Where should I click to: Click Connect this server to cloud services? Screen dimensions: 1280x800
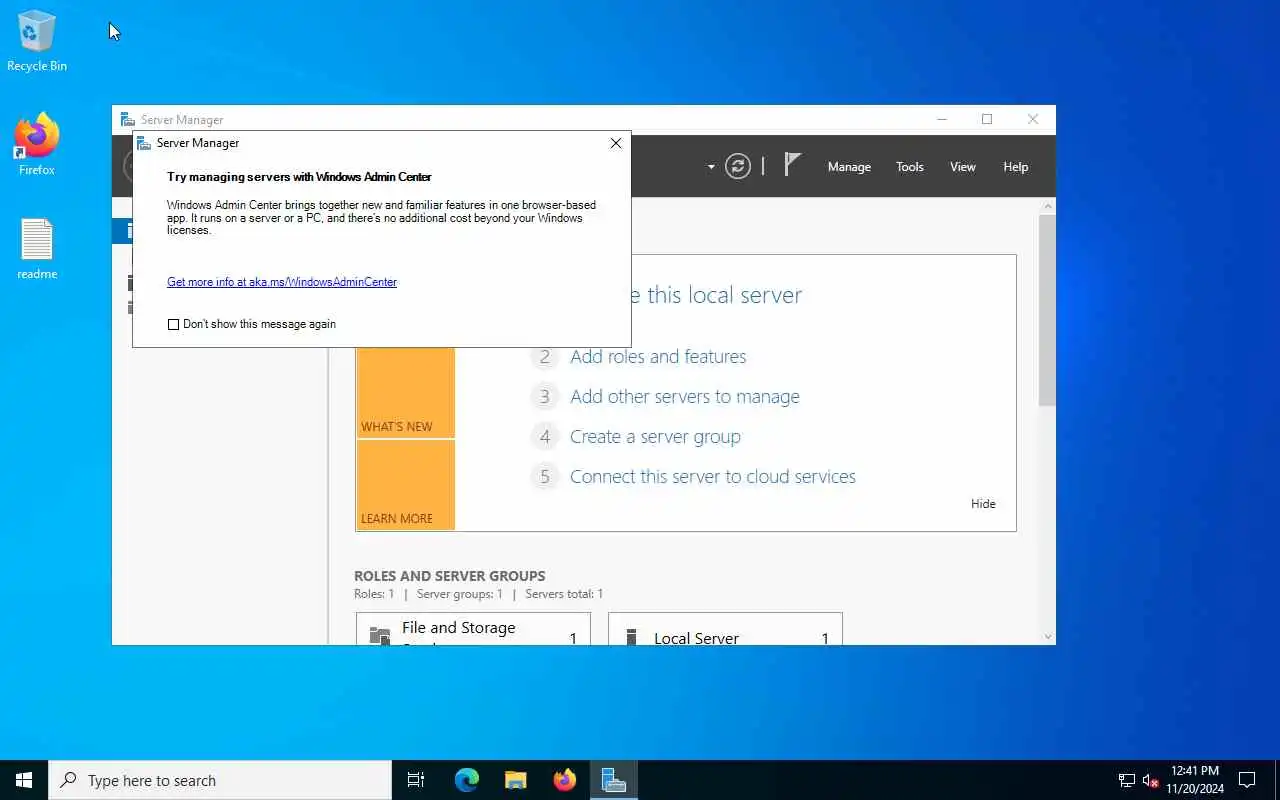[713, 477]
